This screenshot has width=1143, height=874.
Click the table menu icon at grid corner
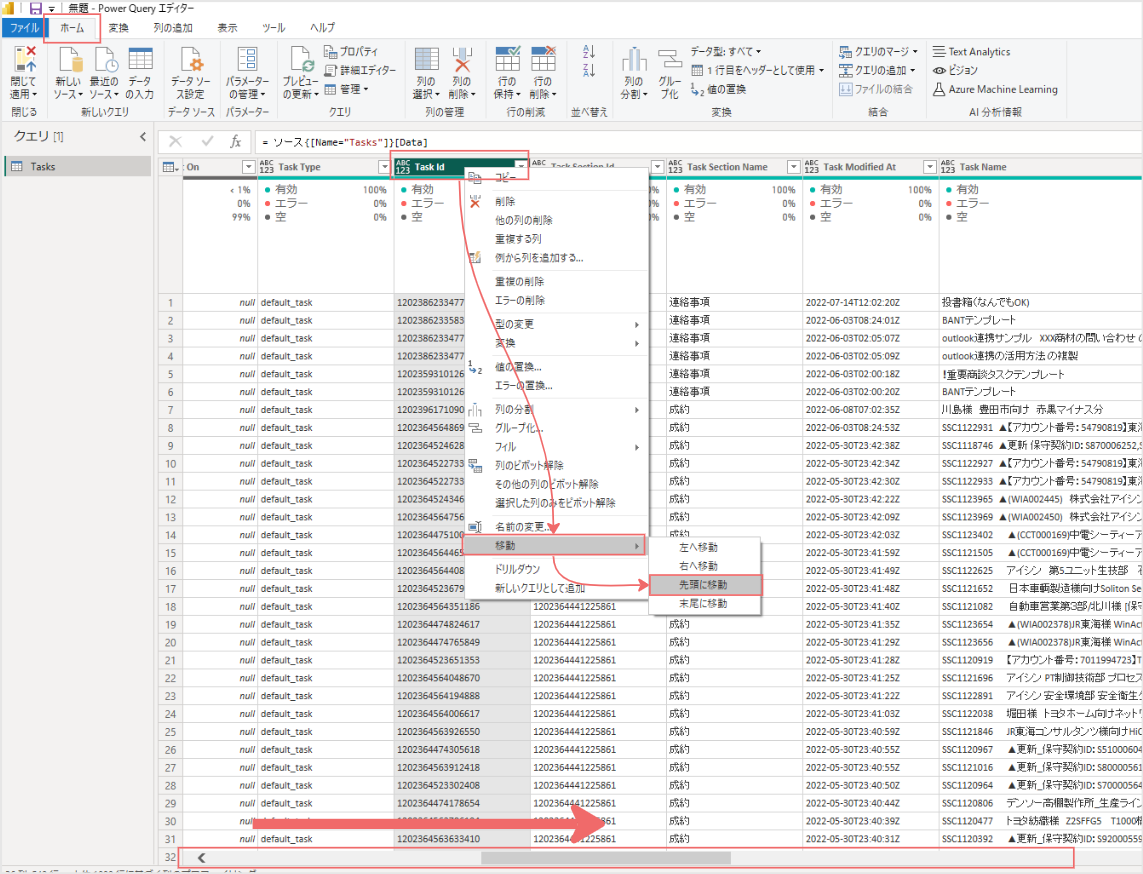pos(171,167)
